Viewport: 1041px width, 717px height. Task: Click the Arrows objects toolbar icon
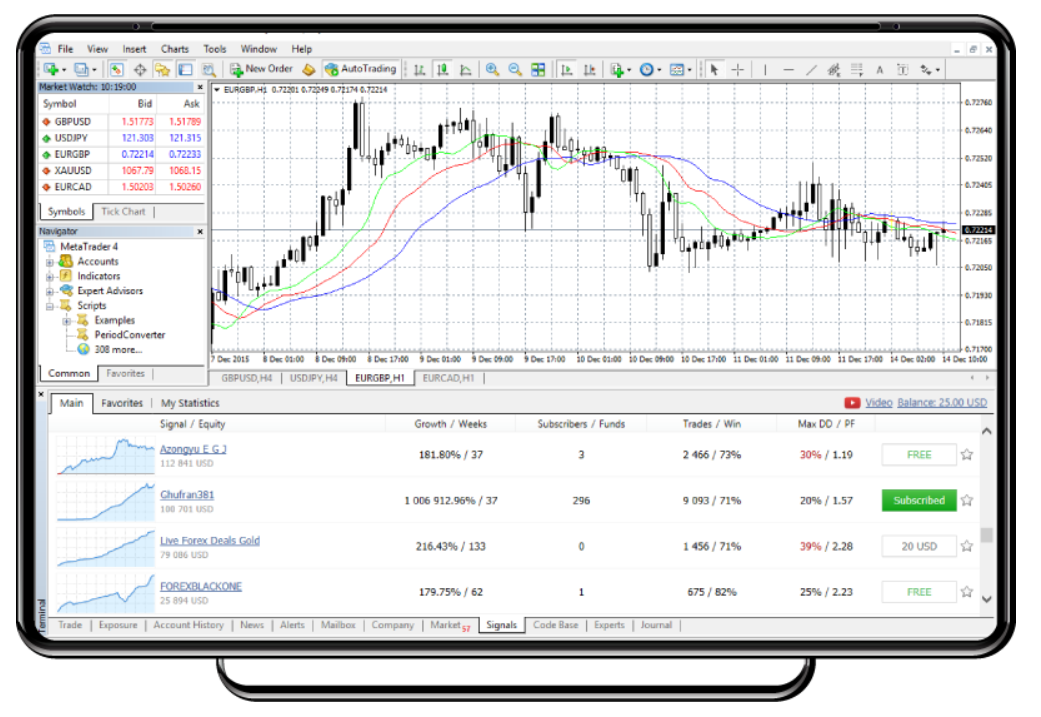coord(926,69)
